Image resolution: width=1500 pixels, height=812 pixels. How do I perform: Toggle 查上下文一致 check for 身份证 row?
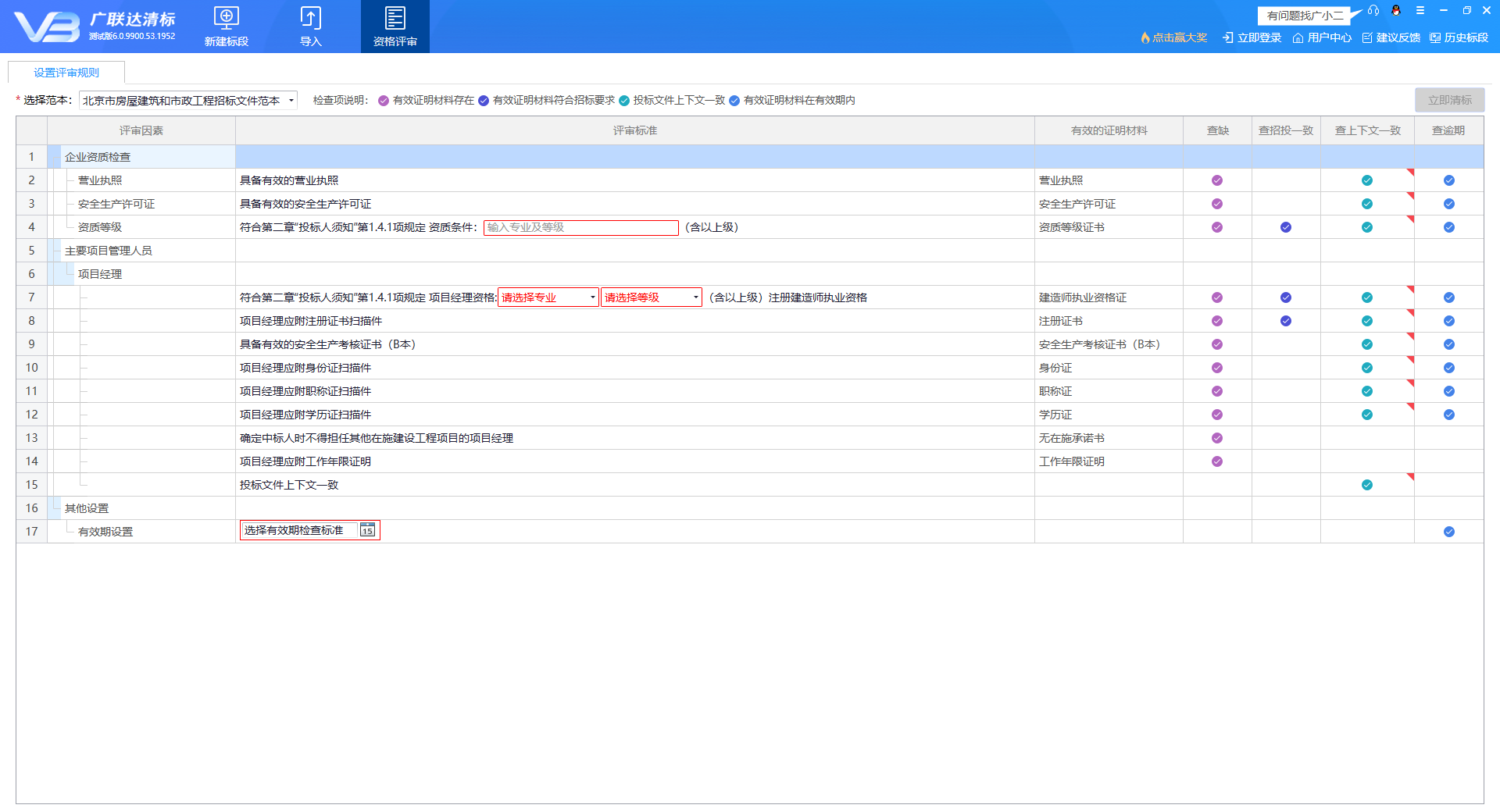tap(1367, 368)
